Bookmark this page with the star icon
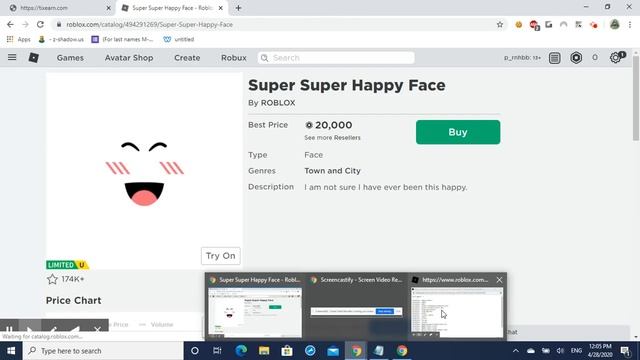Screen dimensions: 640x360 coord(500,24)
